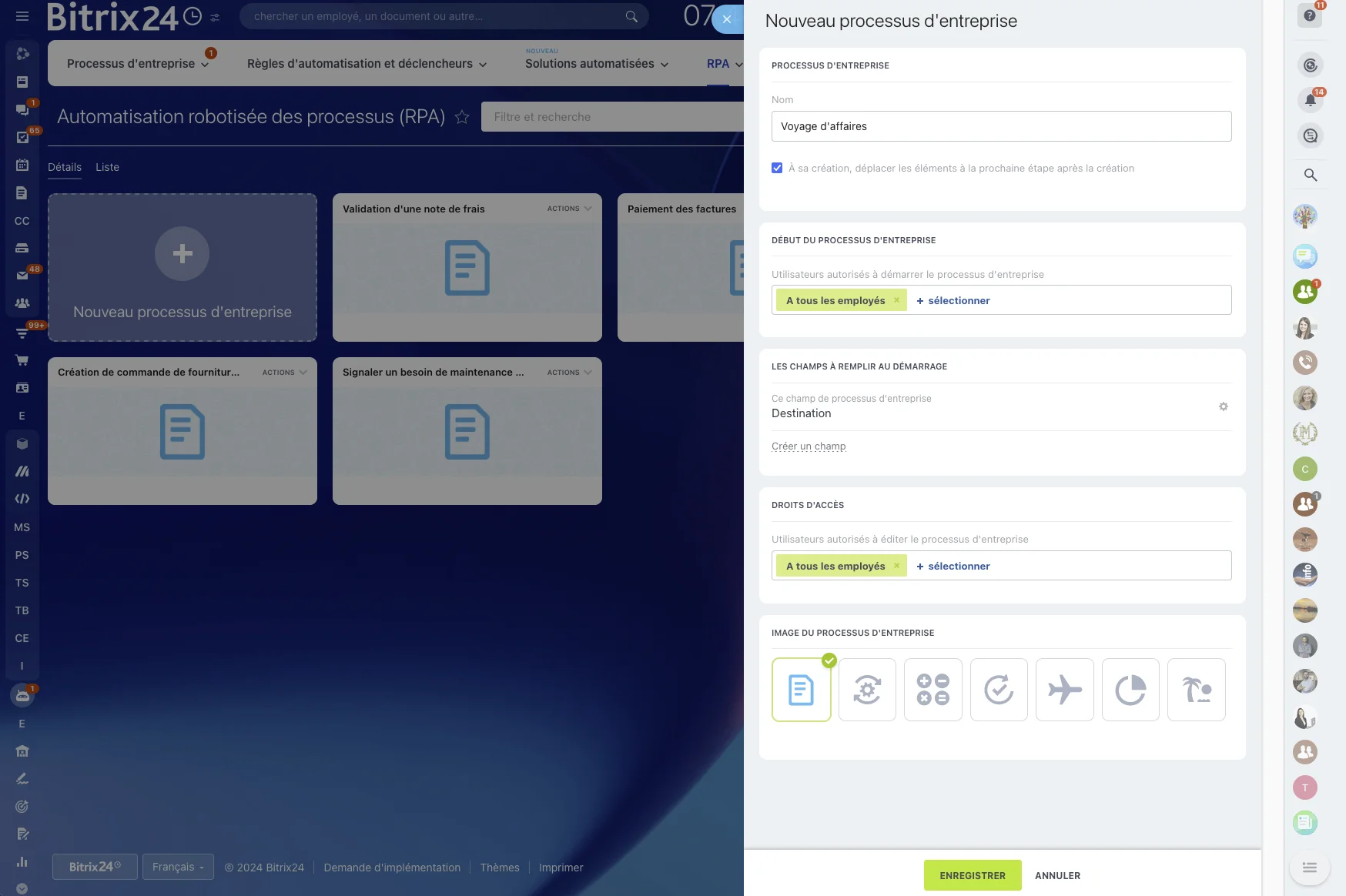The width and height of the screenshot is (1346, 896).
Task: Select the circular checkmark image icon
Action: tap(999, 690)
